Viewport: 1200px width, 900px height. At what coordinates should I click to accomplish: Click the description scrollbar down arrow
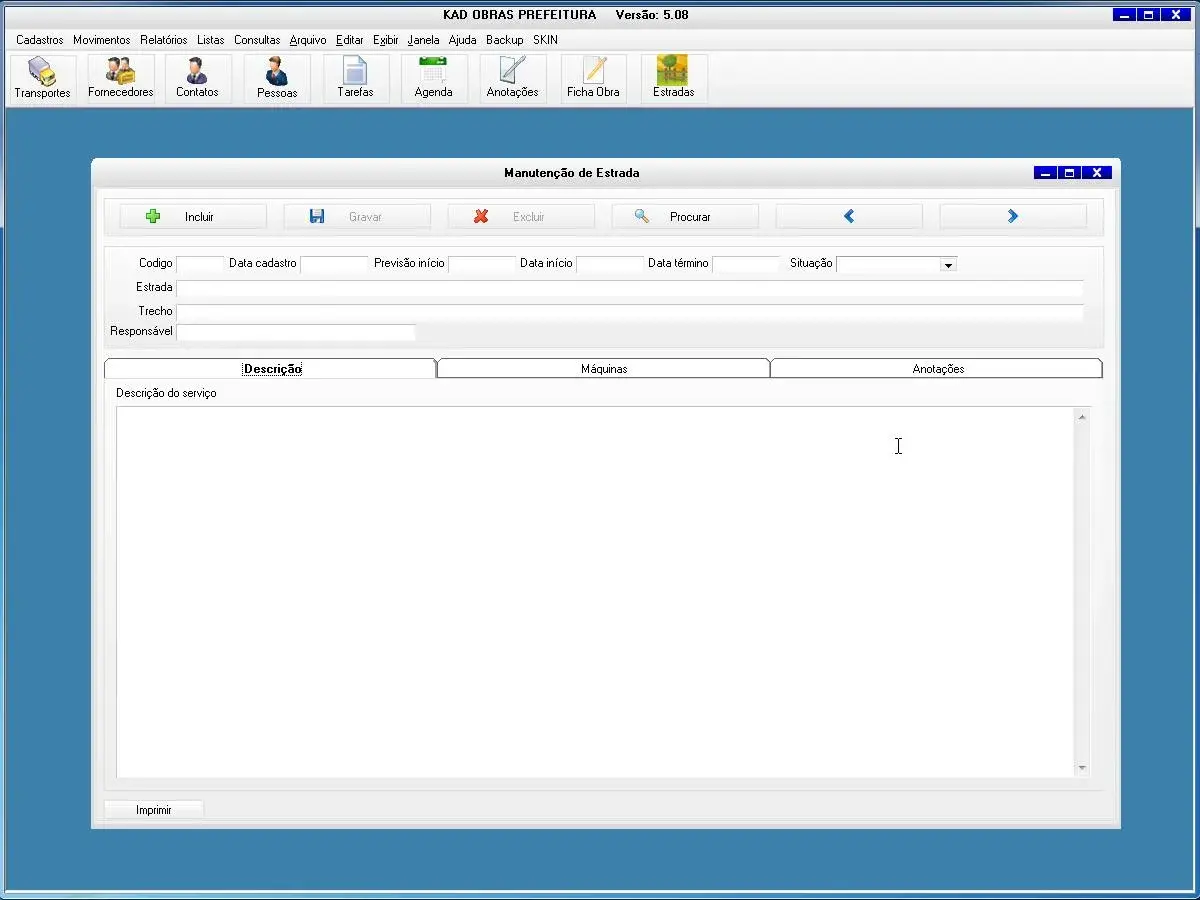click(x=1082, y=768)
